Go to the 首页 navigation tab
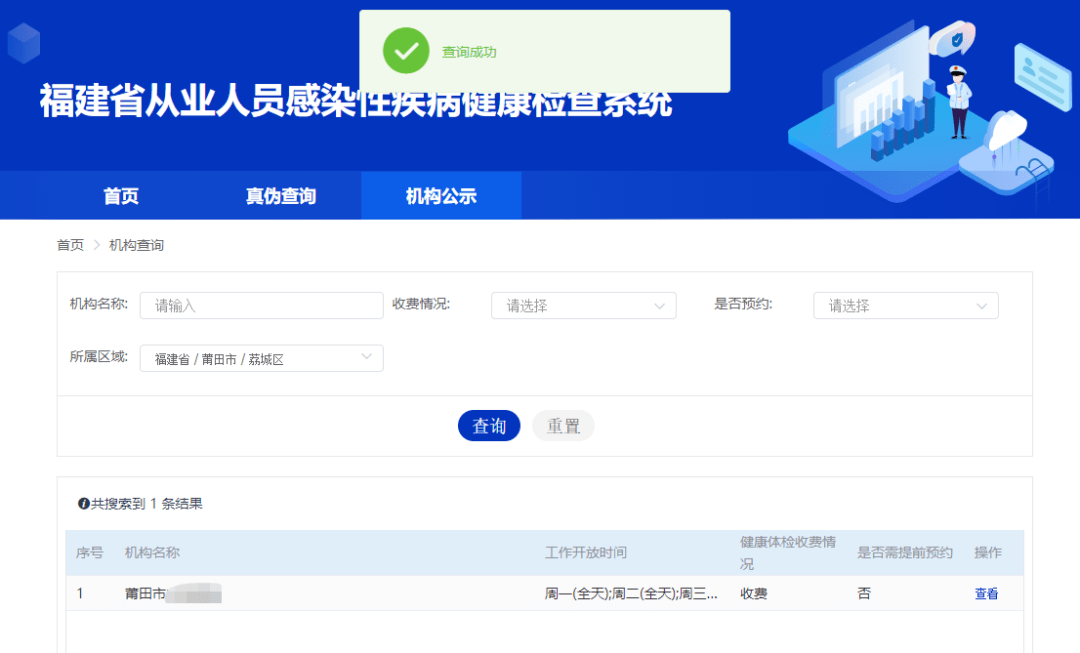 pyautogui.click(x=121, y=196)
